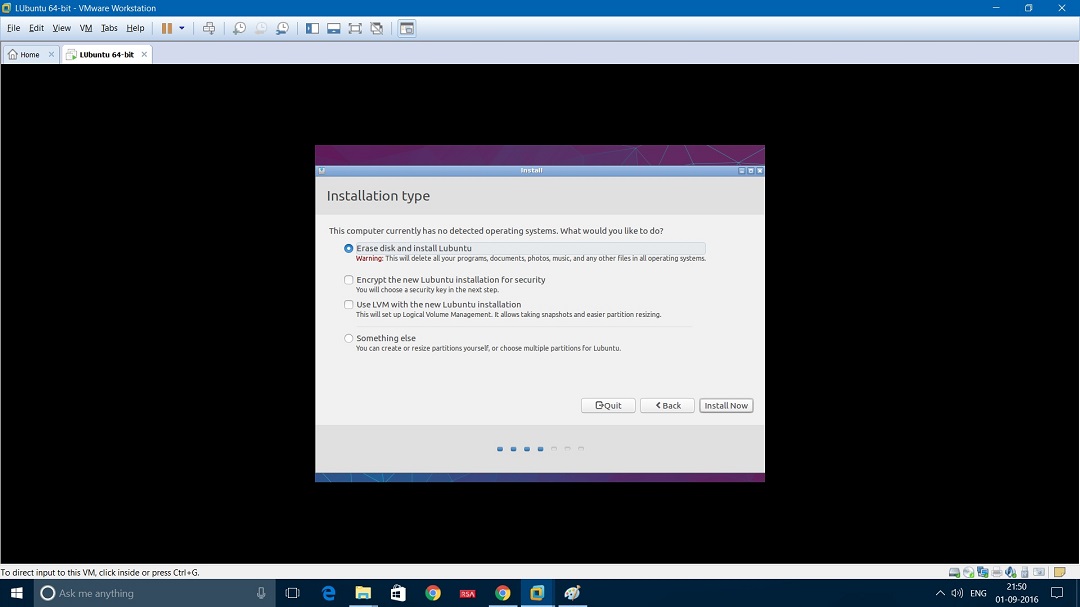
Task: Click the network adapter status icon
Action: 983,573
